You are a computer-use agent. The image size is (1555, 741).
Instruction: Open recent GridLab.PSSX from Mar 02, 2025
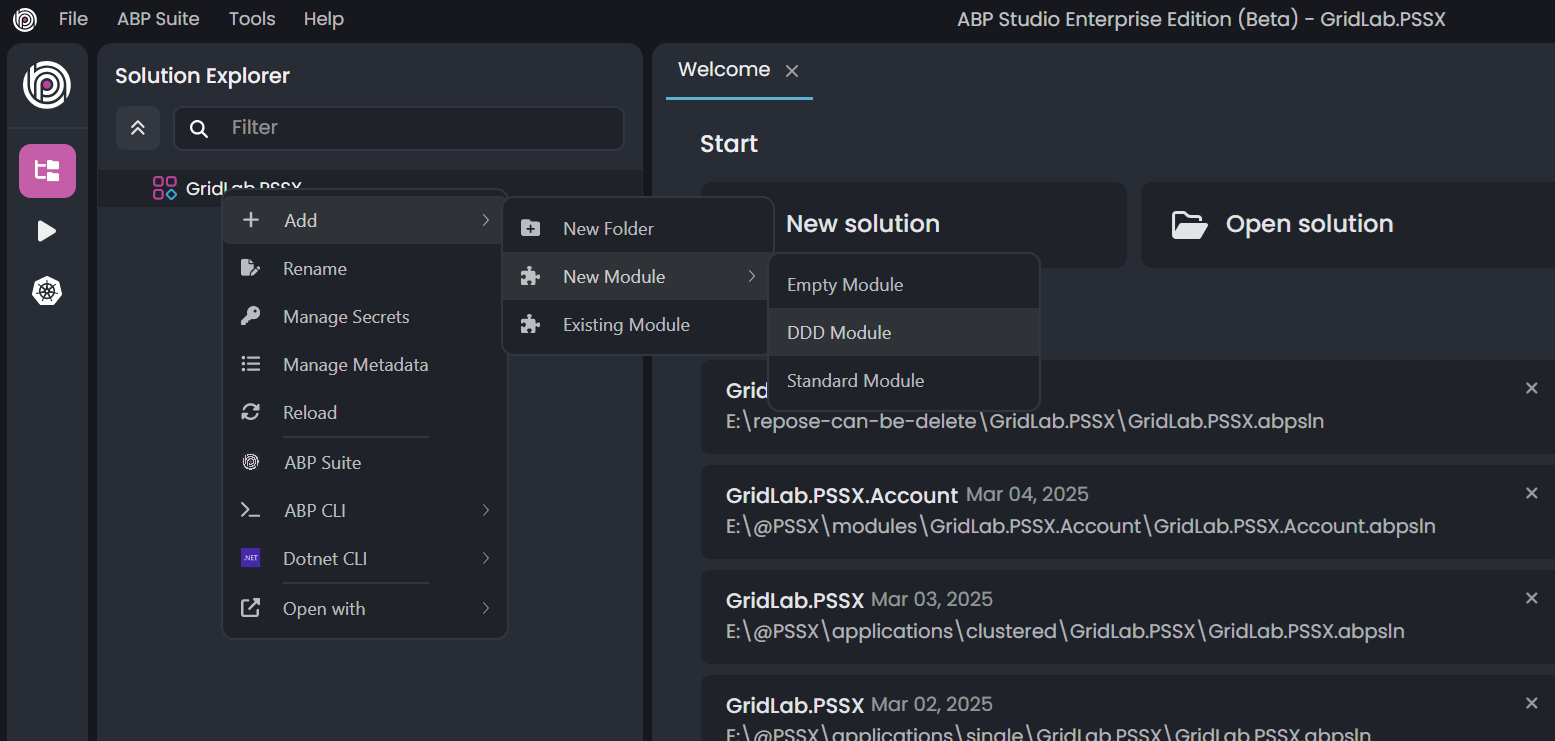(x=1128, y=708)
